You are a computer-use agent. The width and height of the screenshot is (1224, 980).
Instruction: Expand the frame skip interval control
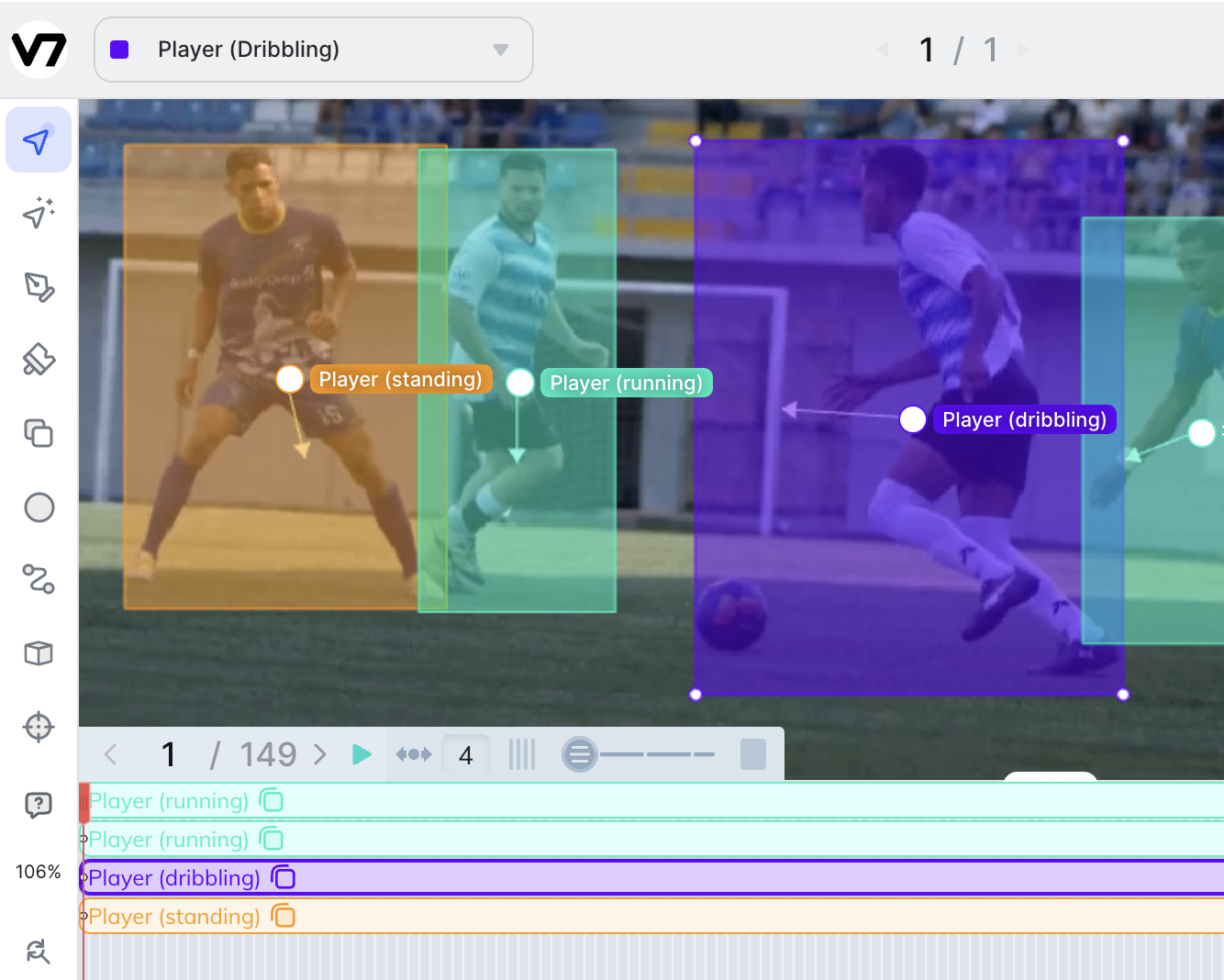(413, 754)
